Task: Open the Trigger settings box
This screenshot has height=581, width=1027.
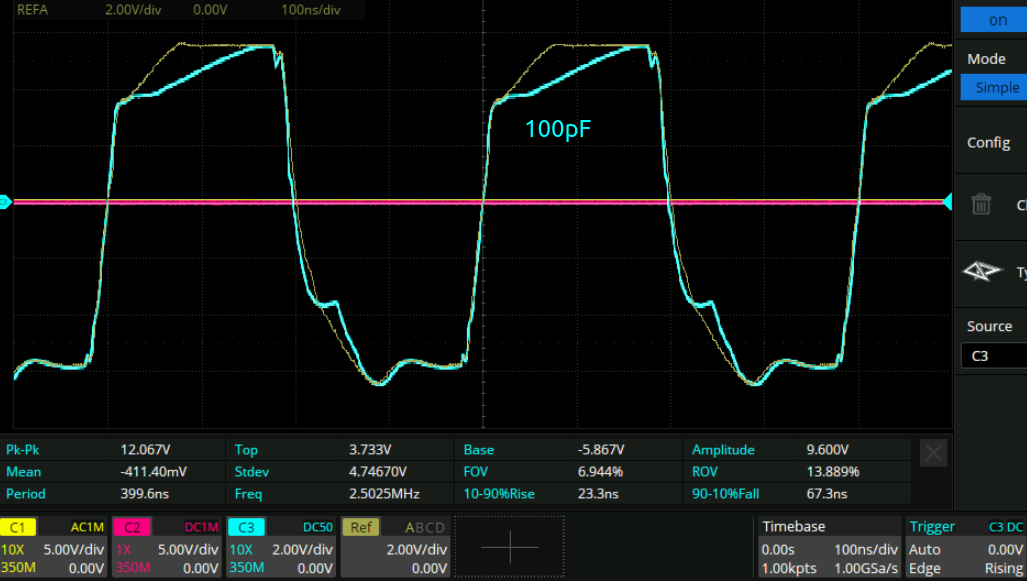Action: 965,547
